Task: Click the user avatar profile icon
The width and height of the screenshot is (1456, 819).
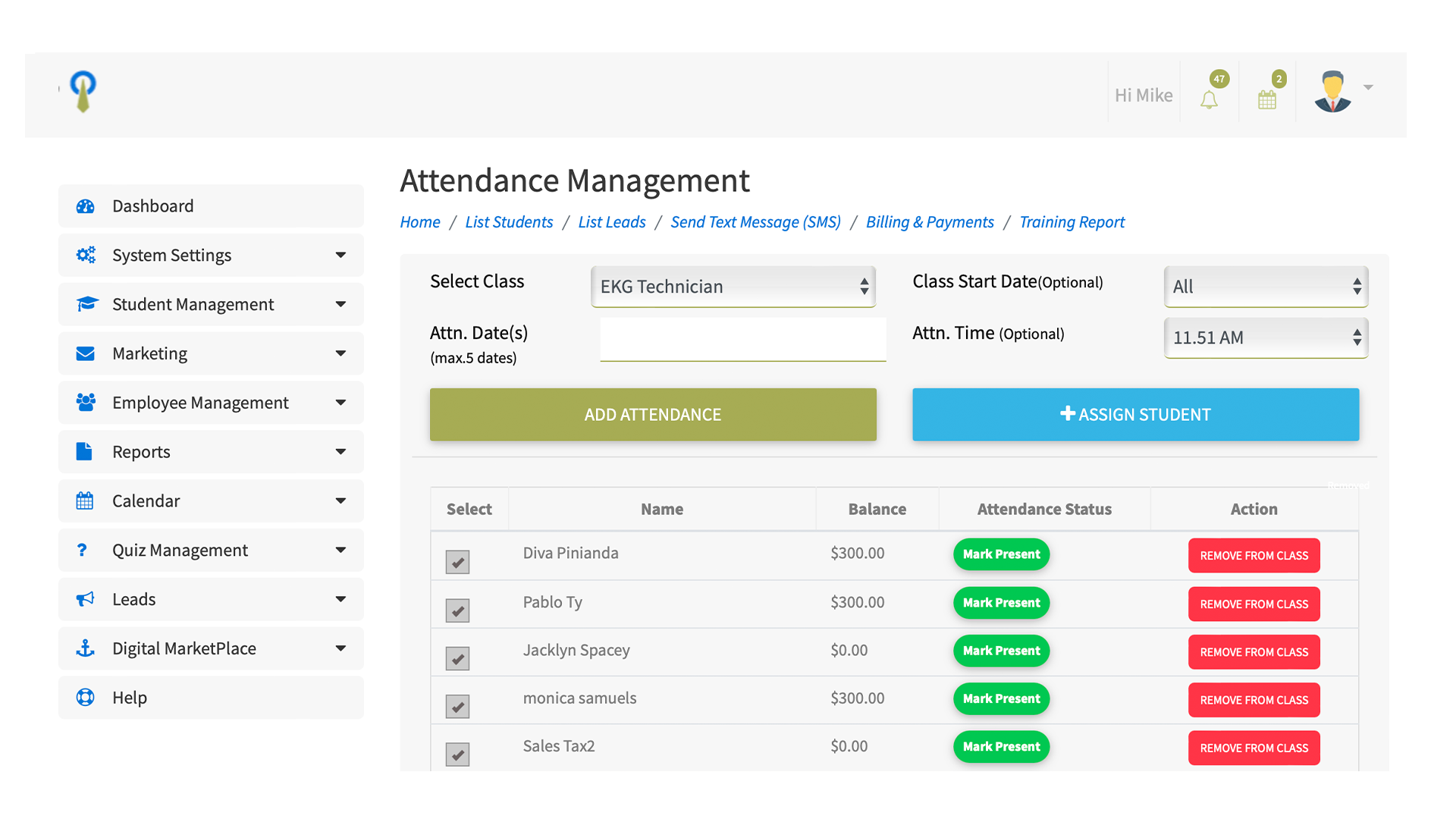Action: (x=1332, y=92)
